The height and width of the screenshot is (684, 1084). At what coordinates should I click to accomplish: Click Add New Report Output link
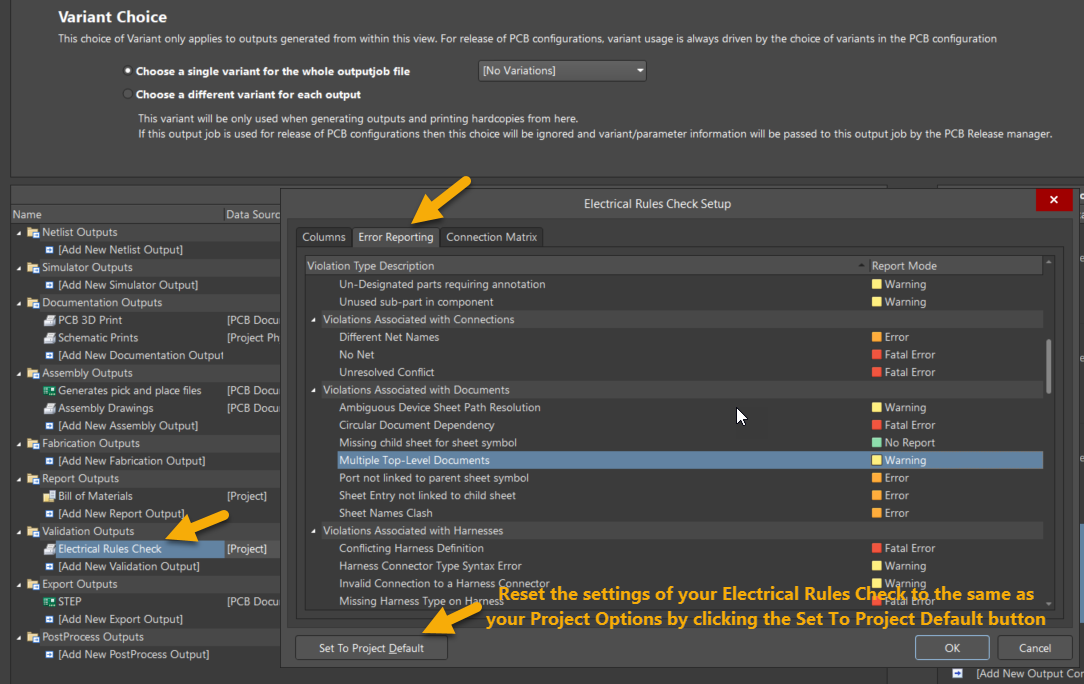[121, 514]
